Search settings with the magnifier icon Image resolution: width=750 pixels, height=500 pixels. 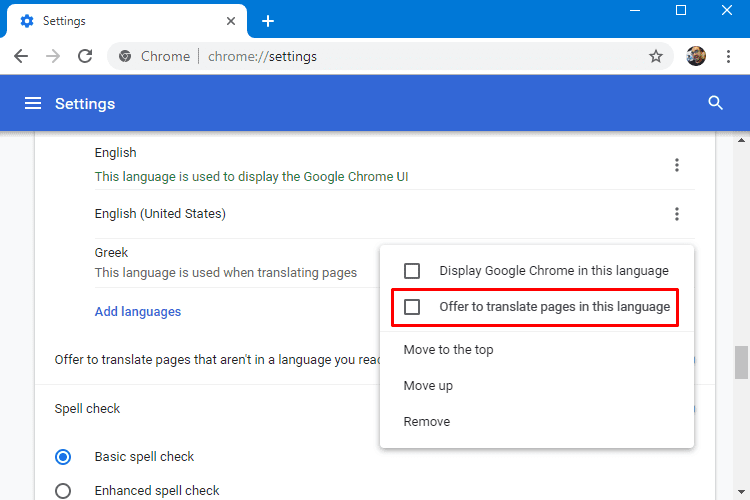[716, 103]
